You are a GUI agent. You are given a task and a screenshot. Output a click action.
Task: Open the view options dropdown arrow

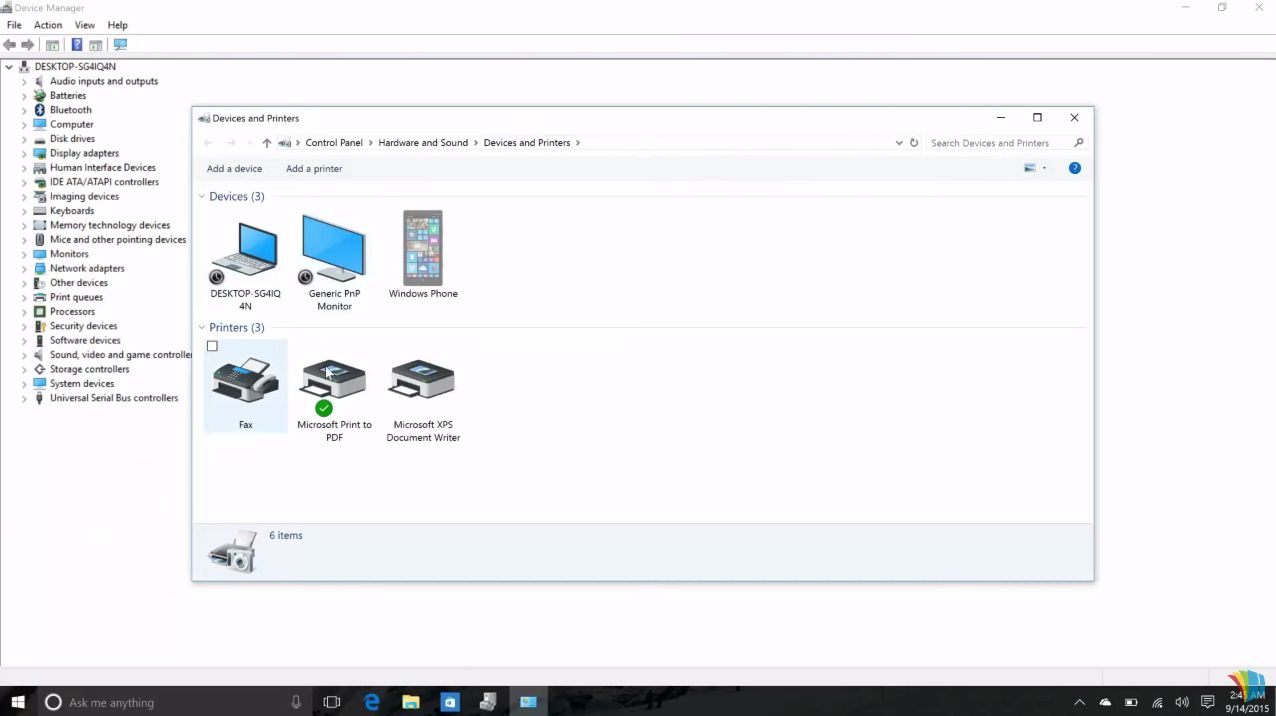point(1044,168)
